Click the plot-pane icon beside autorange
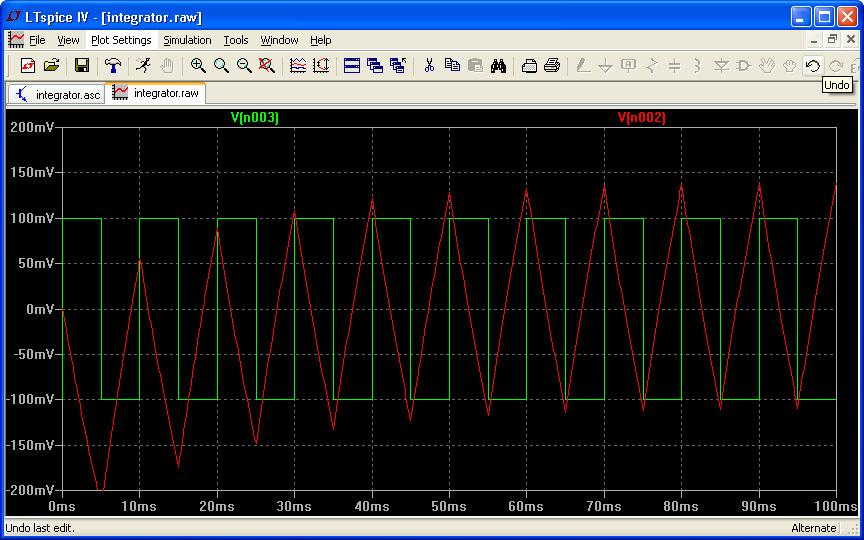864x540 pixels. [x=321, y=66]
